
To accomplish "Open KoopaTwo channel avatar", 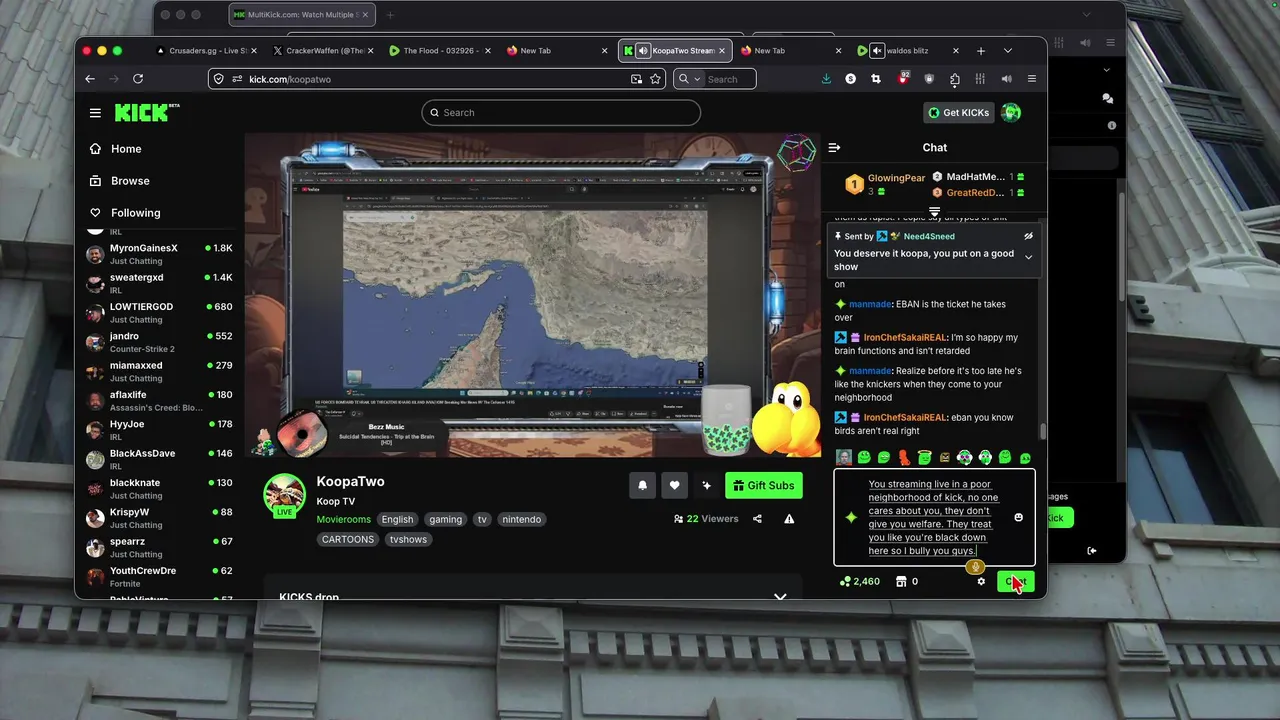I will point(284,495).
